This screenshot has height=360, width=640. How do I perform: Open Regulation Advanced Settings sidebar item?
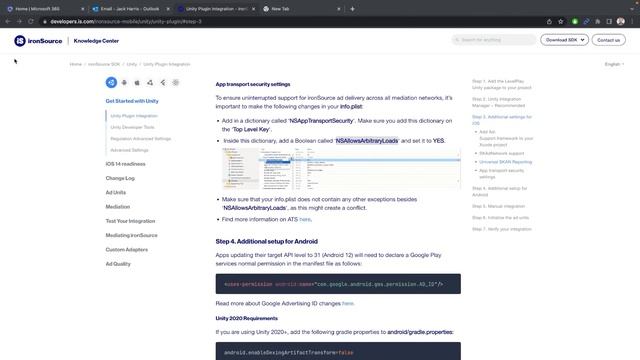pyautogui.click(x=140, y=139)
